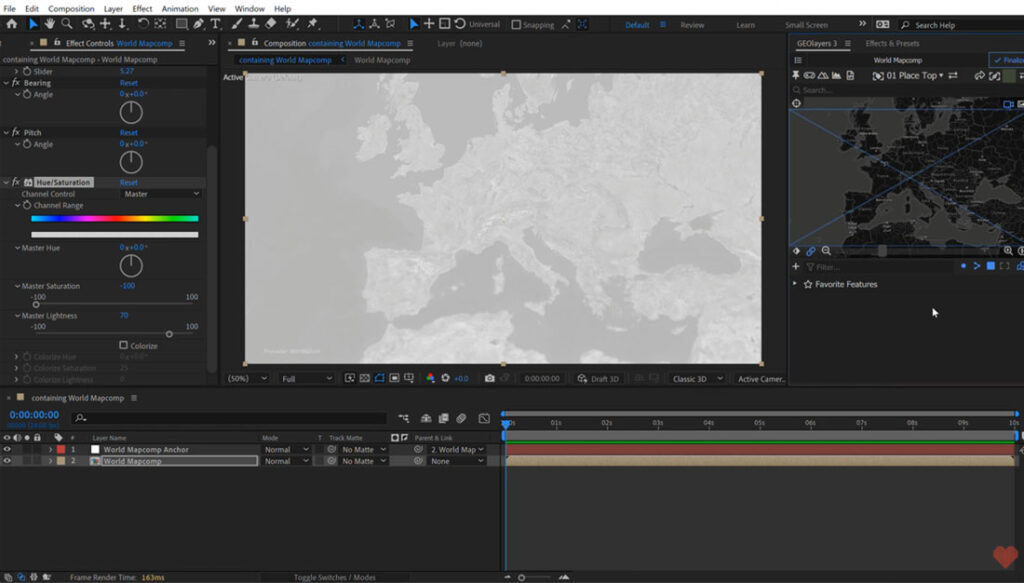The width and height of the screenshot is (1024, 583).
Task: Select the Zoom magnifier tool
Action: 67,24
